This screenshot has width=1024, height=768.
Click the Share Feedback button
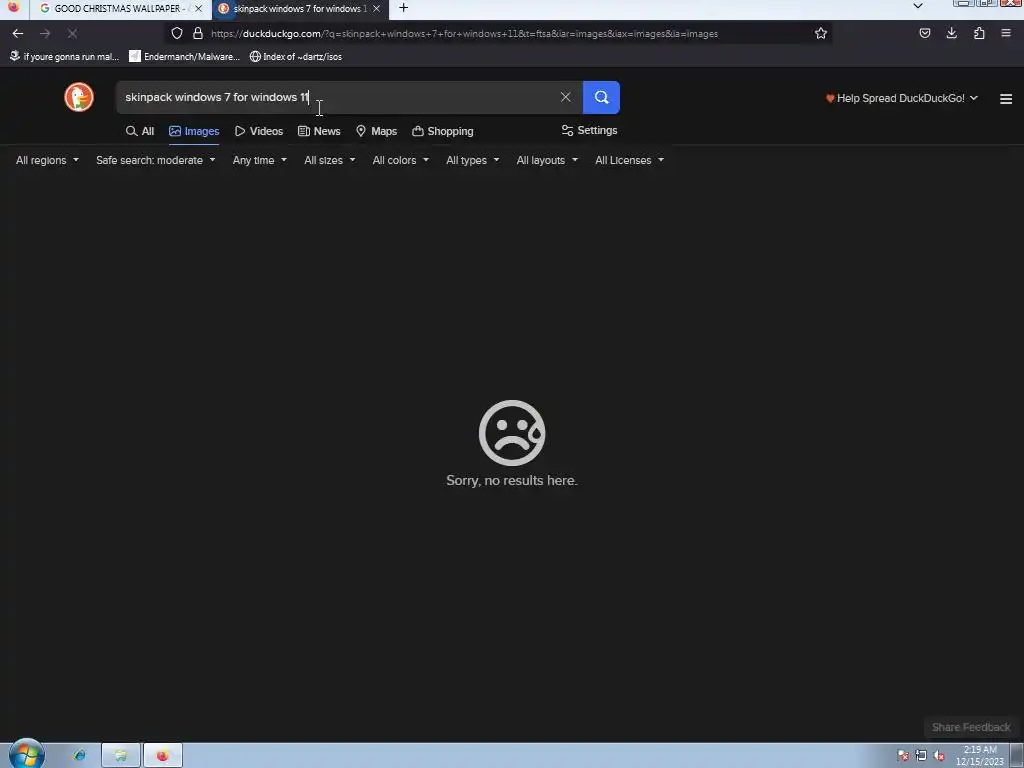click(970, 728)
